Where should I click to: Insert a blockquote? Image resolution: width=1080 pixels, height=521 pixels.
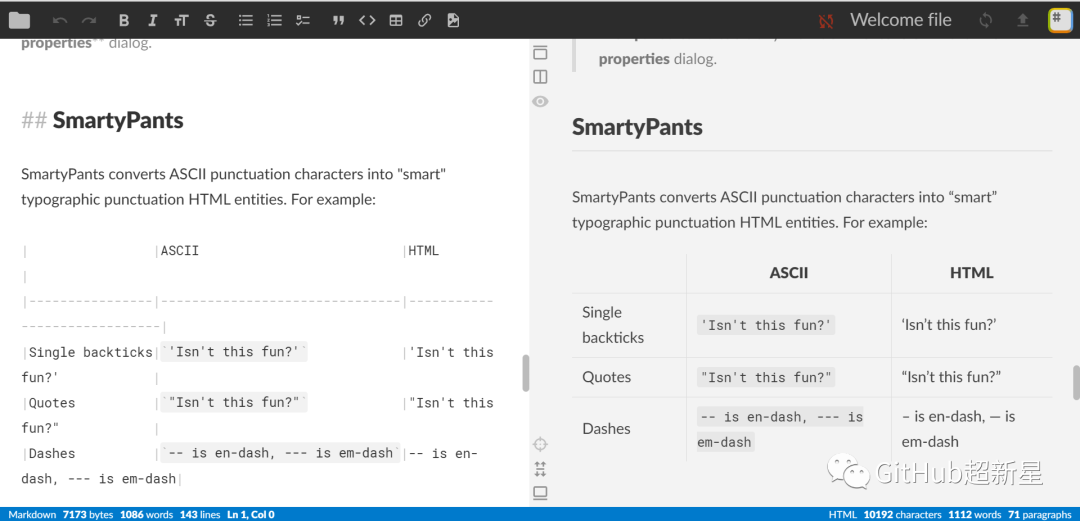(x=338, y=21)
